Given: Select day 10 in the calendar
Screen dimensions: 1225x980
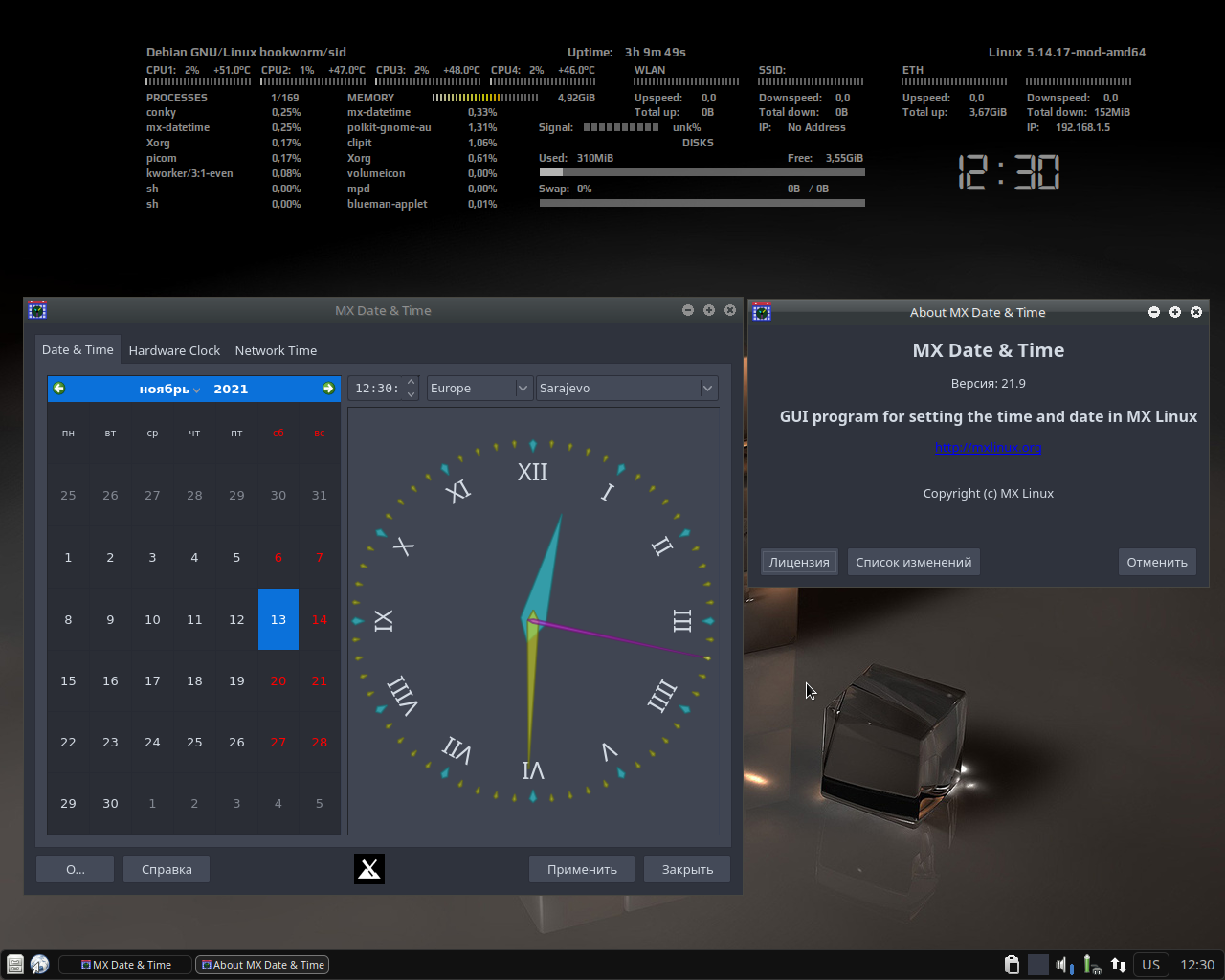Looking at the screenshot, I should pos(152,619).
